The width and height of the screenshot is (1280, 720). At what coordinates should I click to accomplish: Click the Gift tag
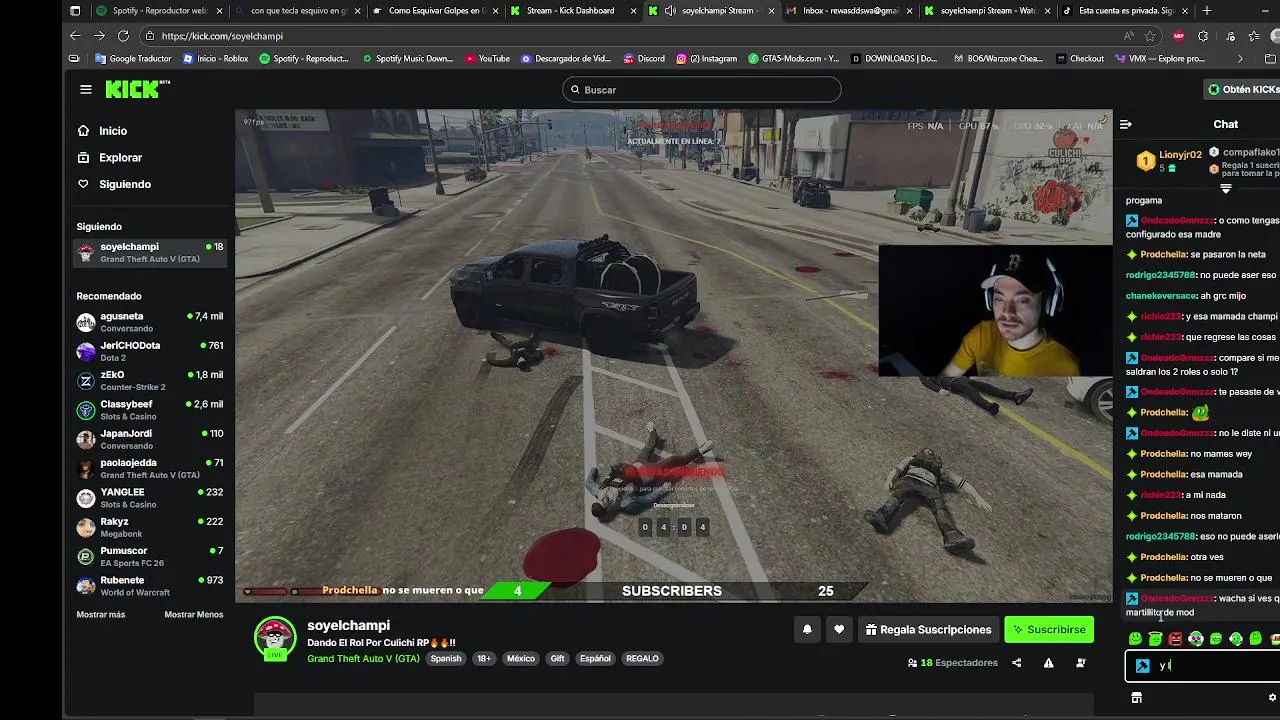click(558, 659)
